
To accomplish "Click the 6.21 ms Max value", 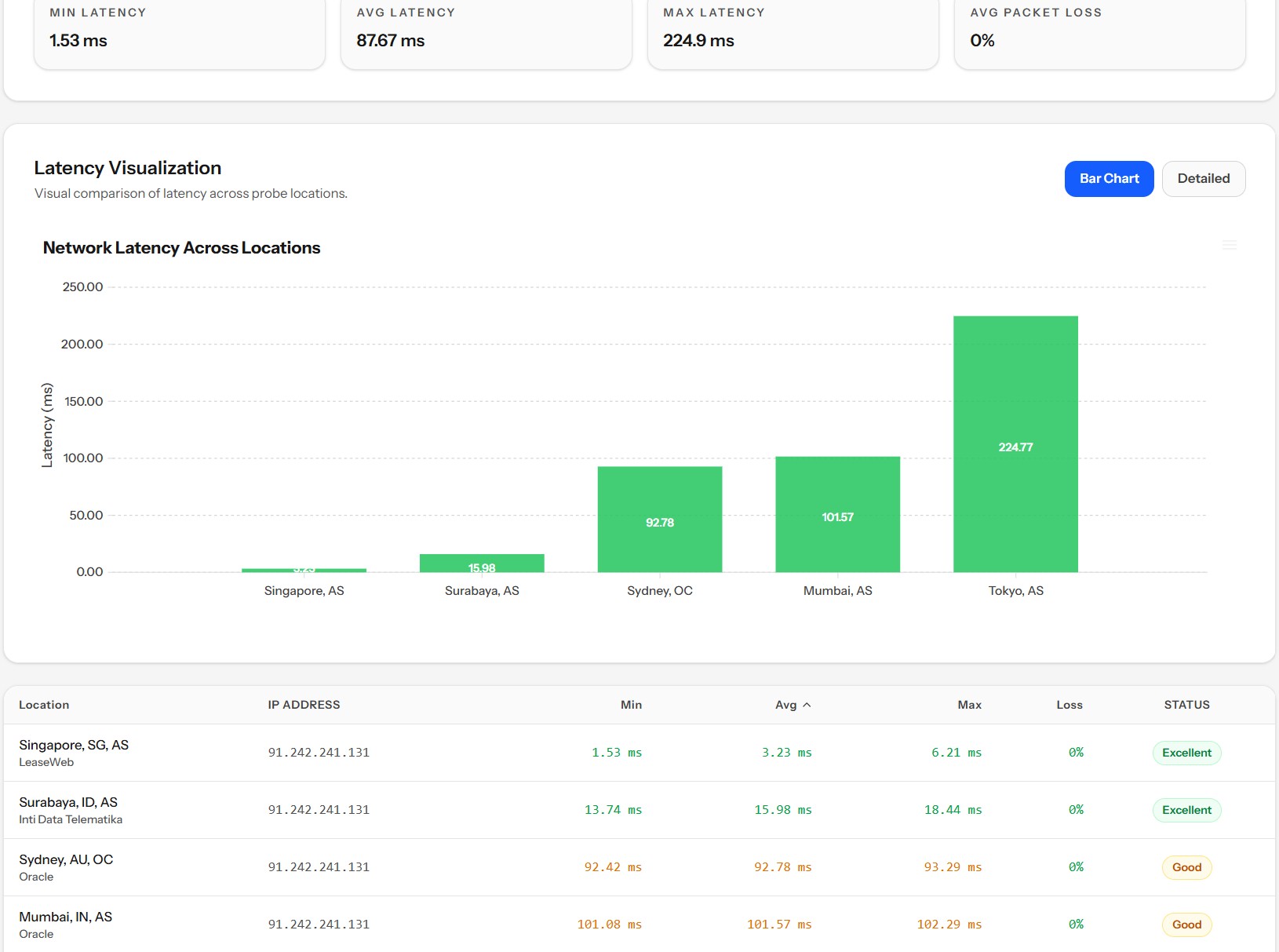I will coord(957,753).
